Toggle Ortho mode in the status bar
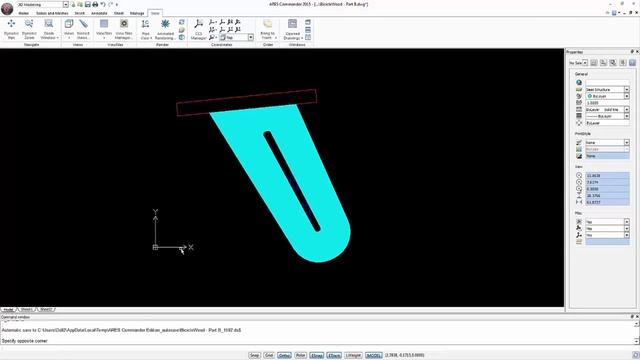Screen dimensions: 640x360 284,355
